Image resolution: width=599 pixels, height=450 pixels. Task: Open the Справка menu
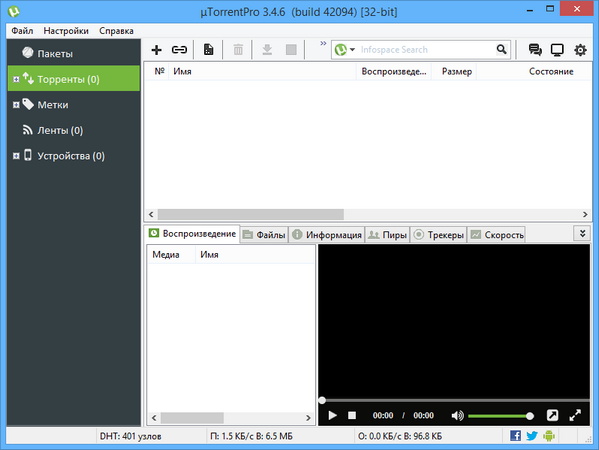click(x=116, y=31)
